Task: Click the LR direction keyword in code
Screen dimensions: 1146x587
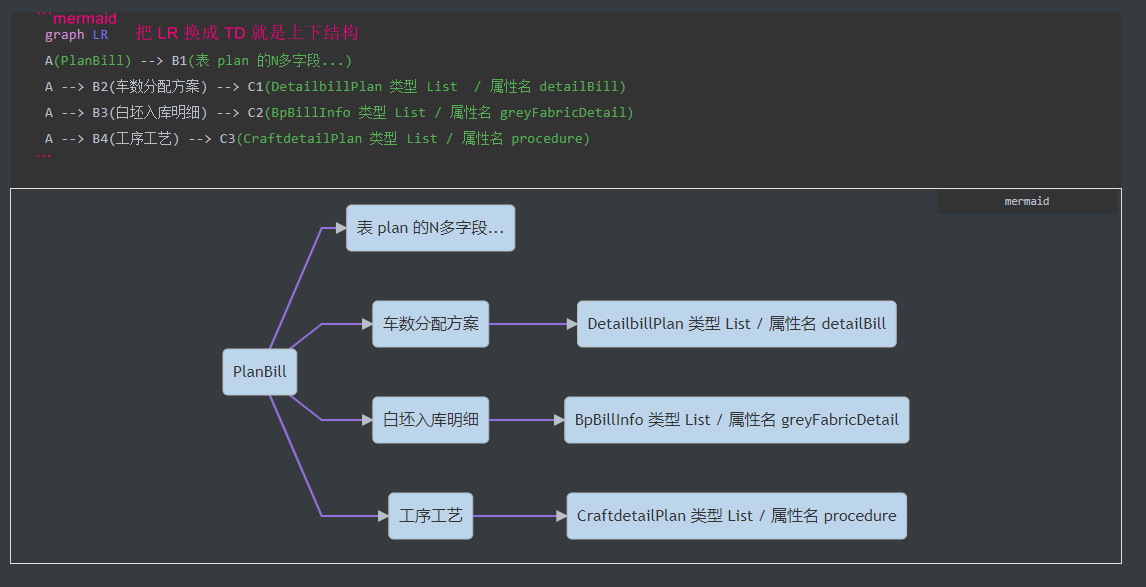Action: coord(100,34)
